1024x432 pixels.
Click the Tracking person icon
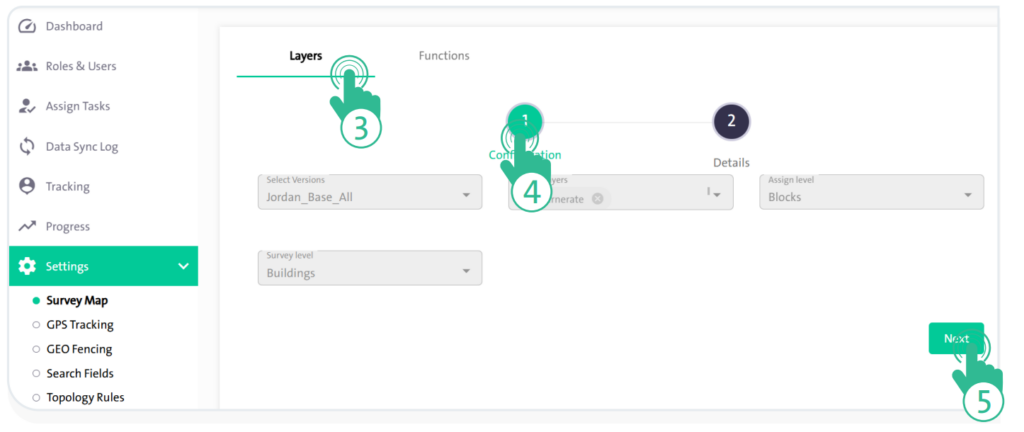click(x=28, y=187)
